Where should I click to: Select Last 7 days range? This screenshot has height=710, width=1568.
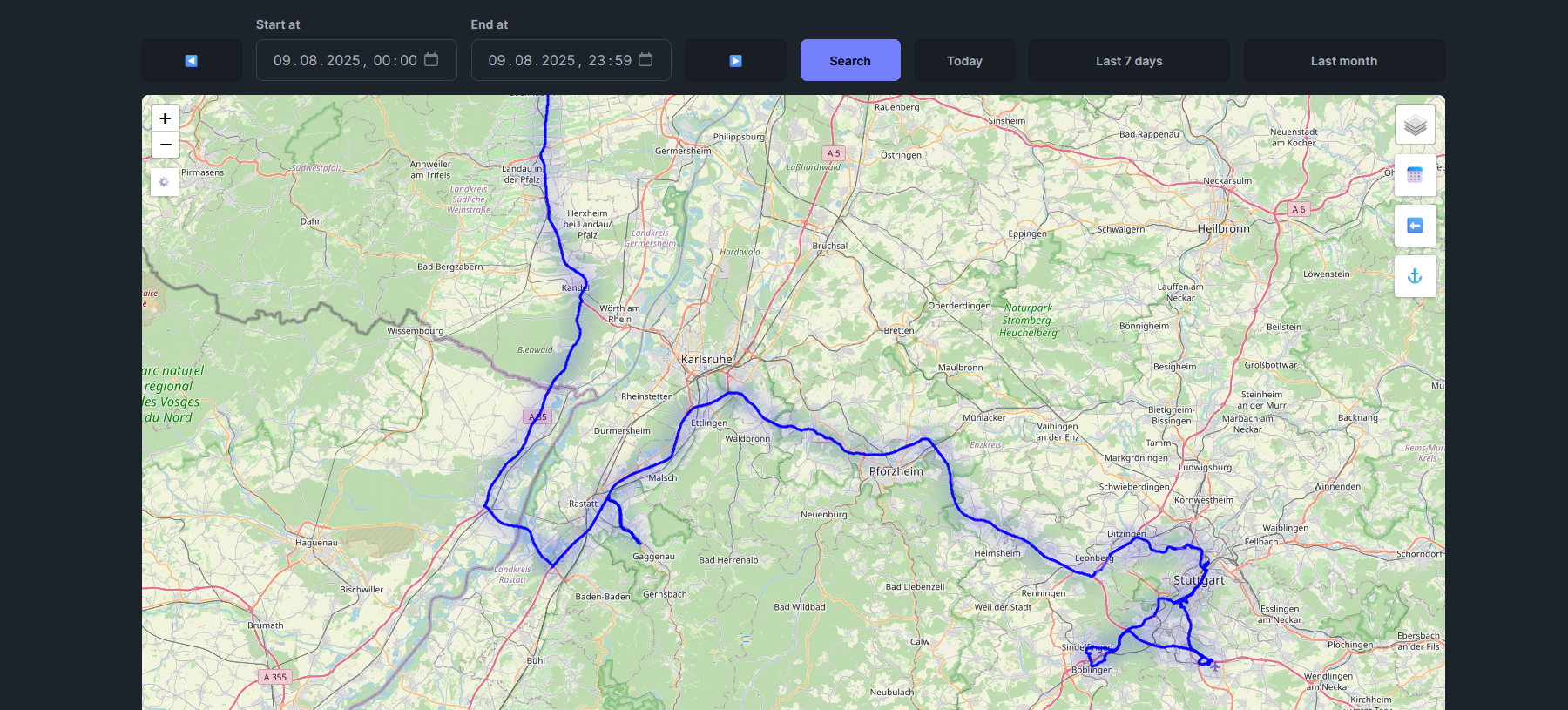pos(1129,60)
